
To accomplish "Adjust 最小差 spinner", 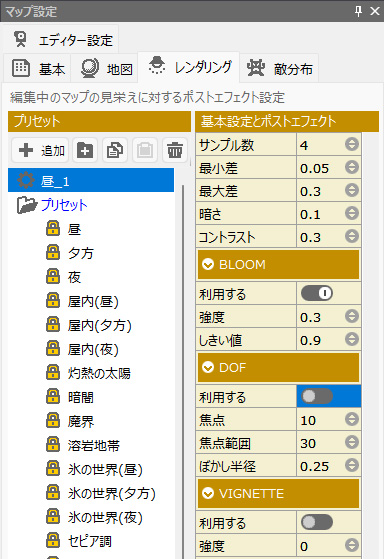I will click(x=352, y=167).
